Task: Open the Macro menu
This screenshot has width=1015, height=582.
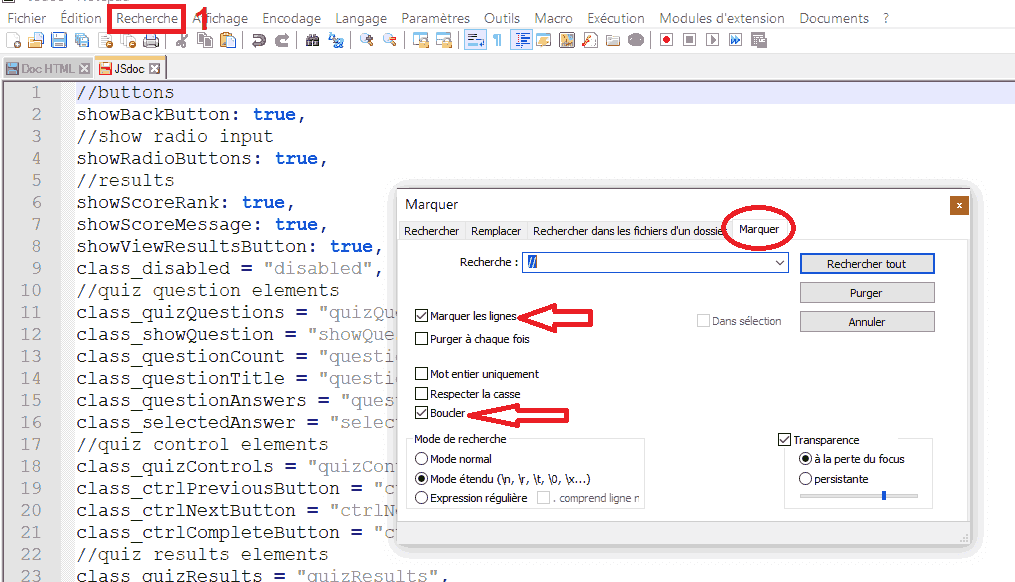Action: click(553, 18)
